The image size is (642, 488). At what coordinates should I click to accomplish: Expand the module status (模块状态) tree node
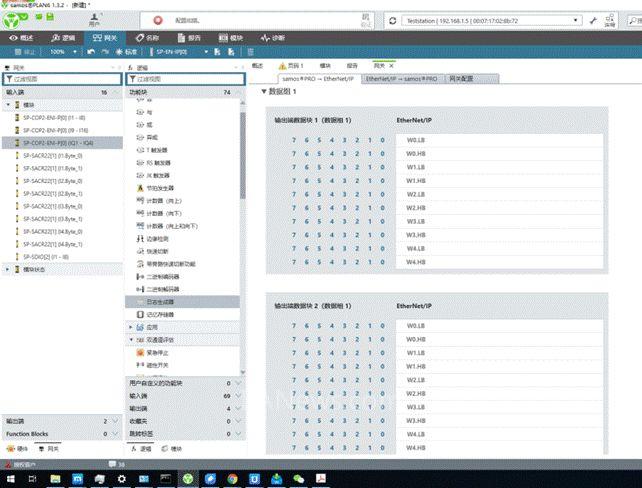[7, 269]
